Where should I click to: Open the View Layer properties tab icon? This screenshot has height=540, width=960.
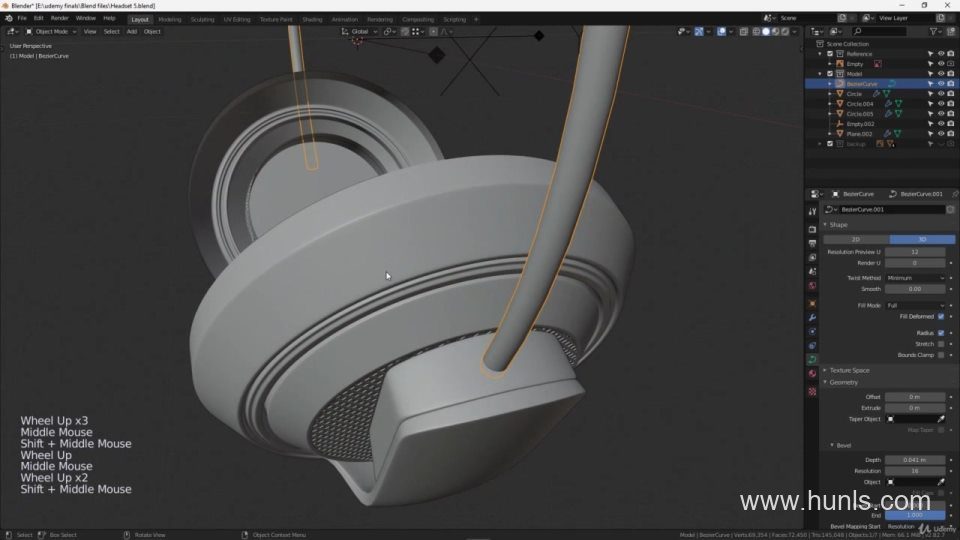(x=812, y=258)
